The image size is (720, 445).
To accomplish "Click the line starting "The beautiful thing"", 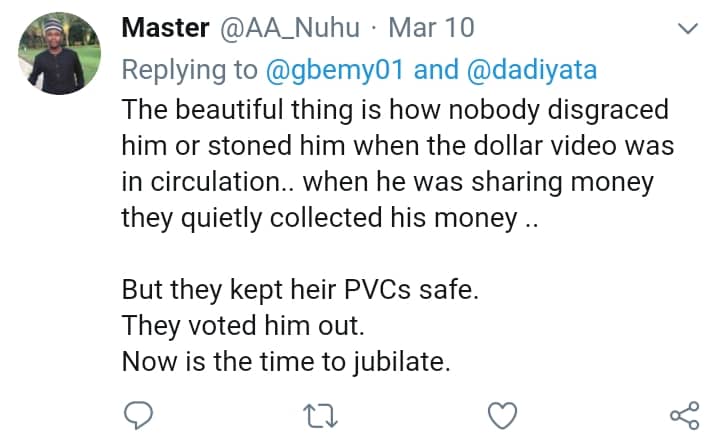I will click(394, 108).
